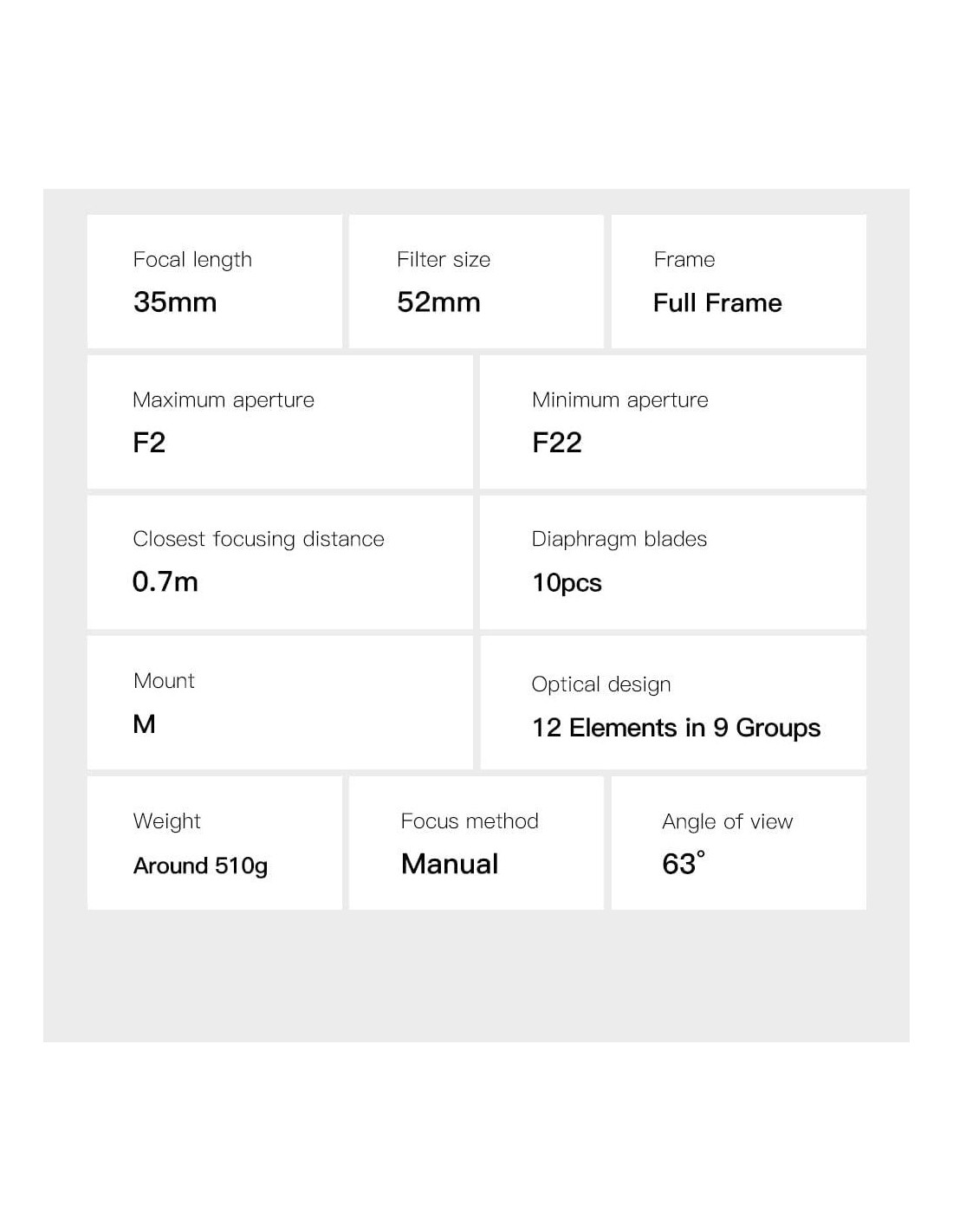The height and width of the screenshot is (1232, 953).
Task: Click the "Minimum aperture" label
Action: click(x=620, y=400)
